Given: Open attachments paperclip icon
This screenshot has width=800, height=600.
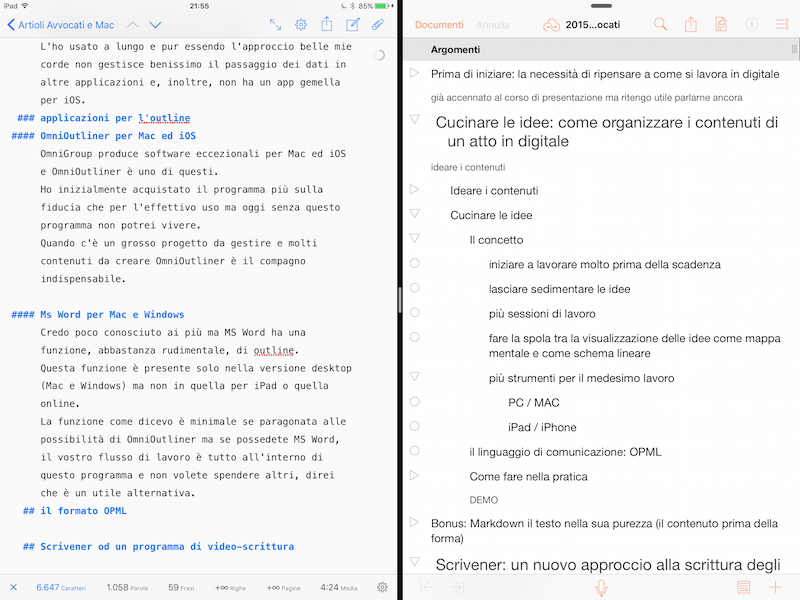Looking at the screenshot, I should pyautogui.click(x=378, y=24).
